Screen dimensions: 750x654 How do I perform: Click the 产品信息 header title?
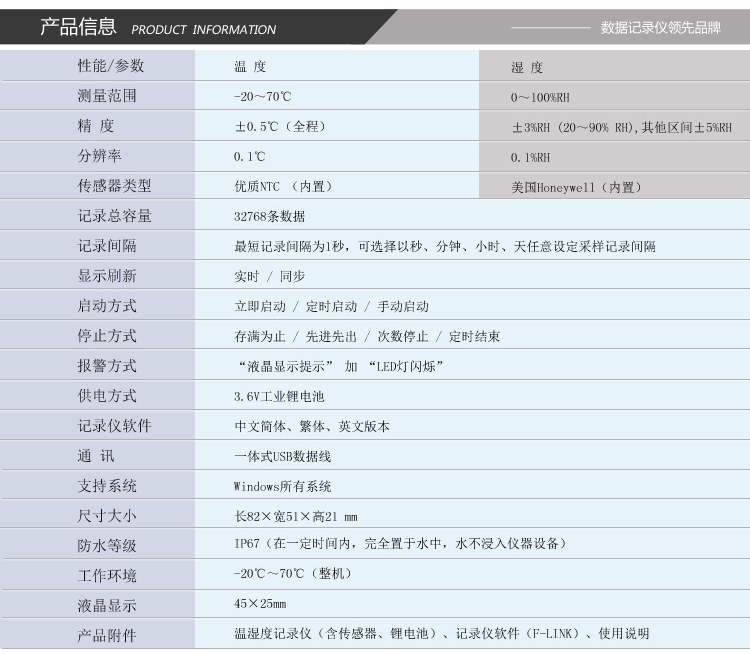tap(78, 27)
